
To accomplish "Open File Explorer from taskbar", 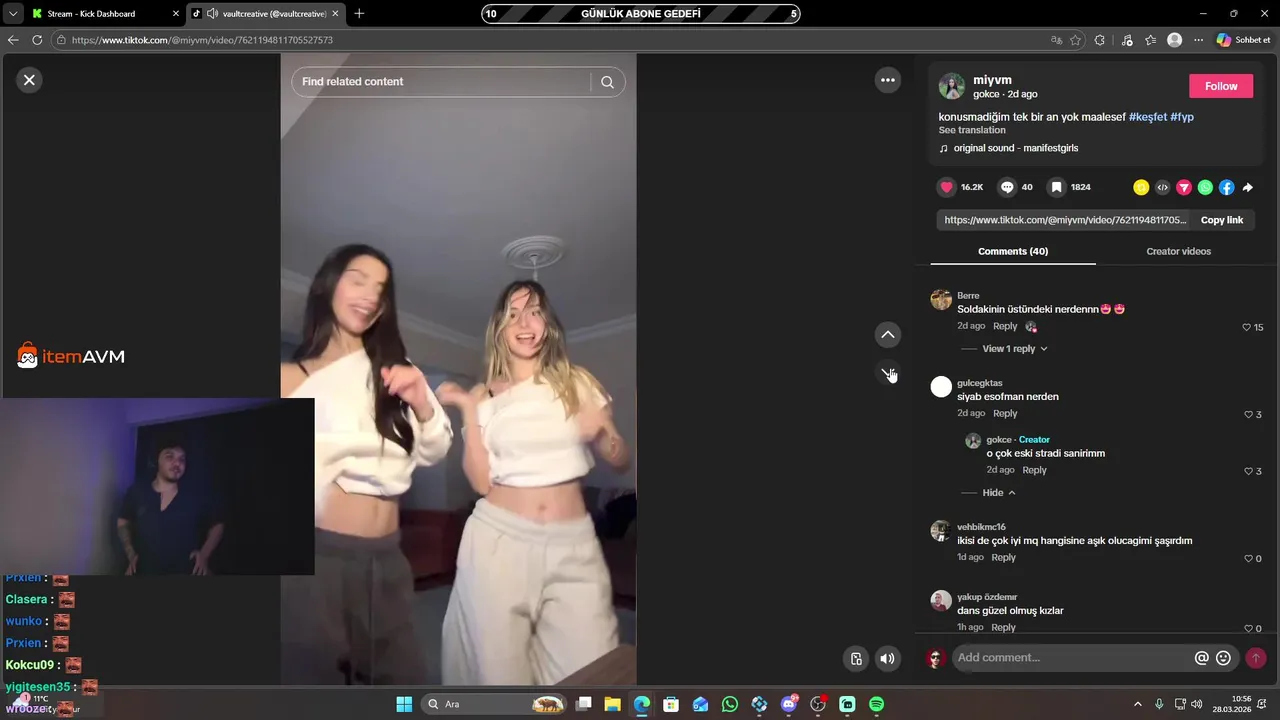I will (613, 704).
